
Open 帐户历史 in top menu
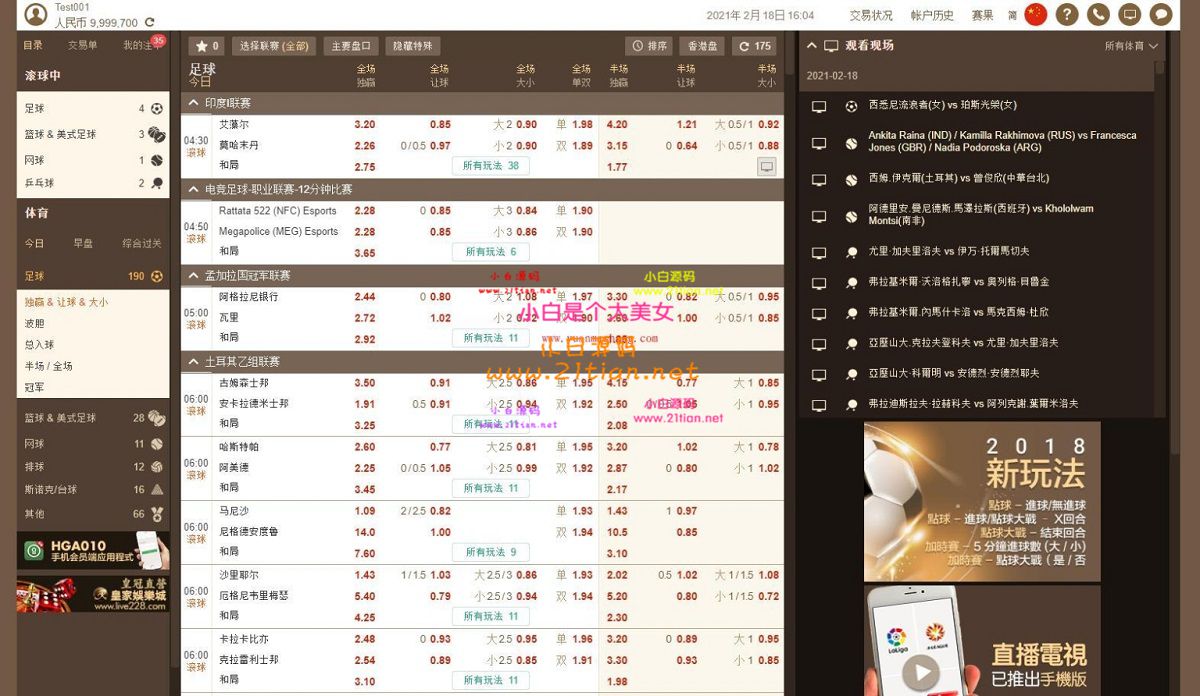click(932, 15)
